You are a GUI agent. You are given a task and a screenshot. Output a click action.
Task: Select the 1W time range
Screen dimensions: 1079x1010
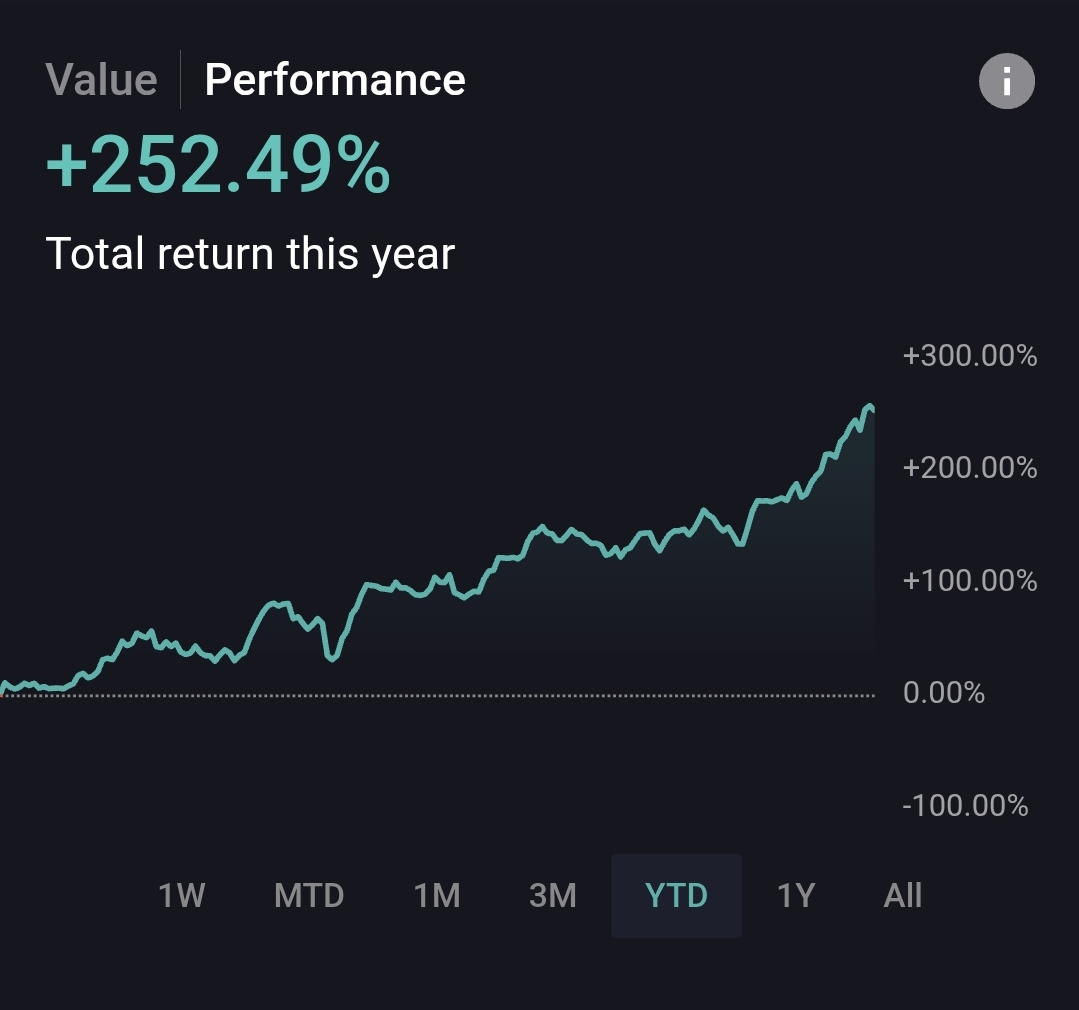pos(181,895)
